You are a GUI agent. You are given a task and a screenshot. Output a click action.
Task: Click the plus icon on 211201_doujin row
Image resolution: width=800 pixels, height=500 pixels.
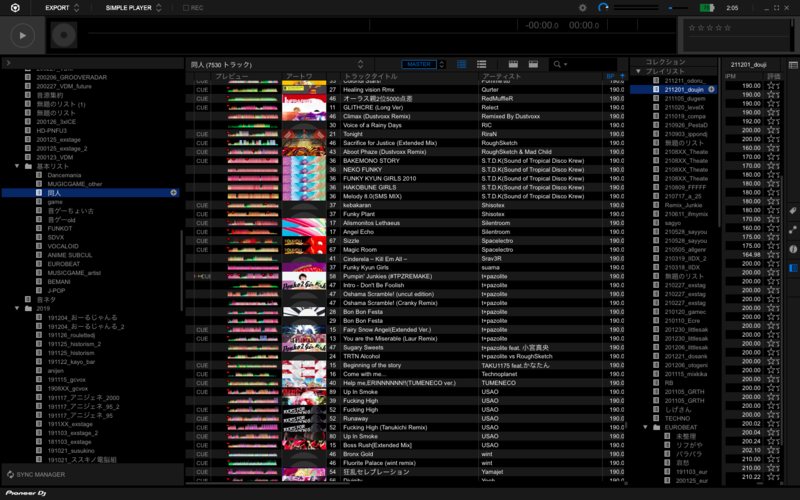coord(711,89)
